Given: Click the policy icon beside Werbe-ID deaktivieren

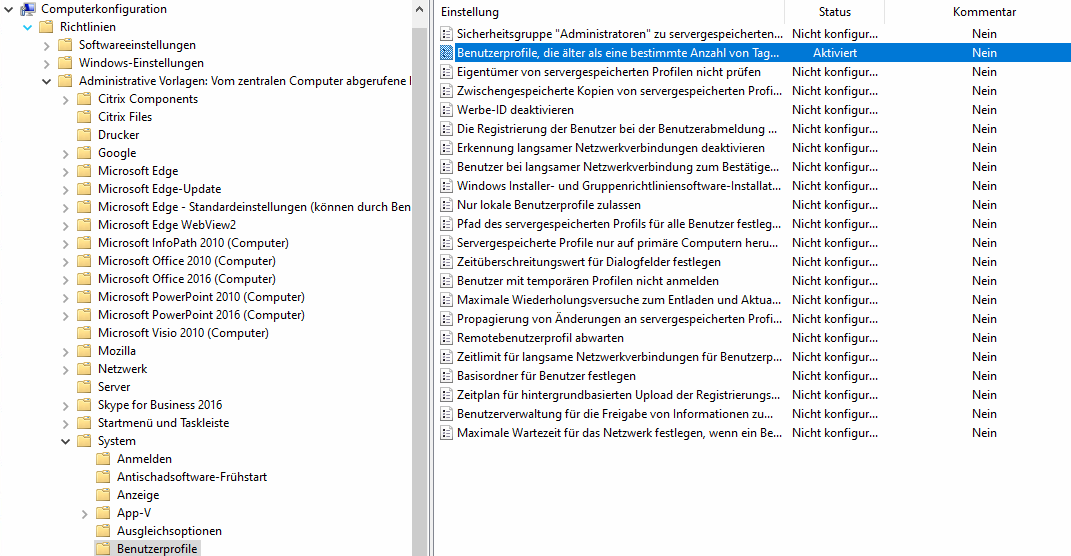Looking at the screenshot, I should click(447, 110).
